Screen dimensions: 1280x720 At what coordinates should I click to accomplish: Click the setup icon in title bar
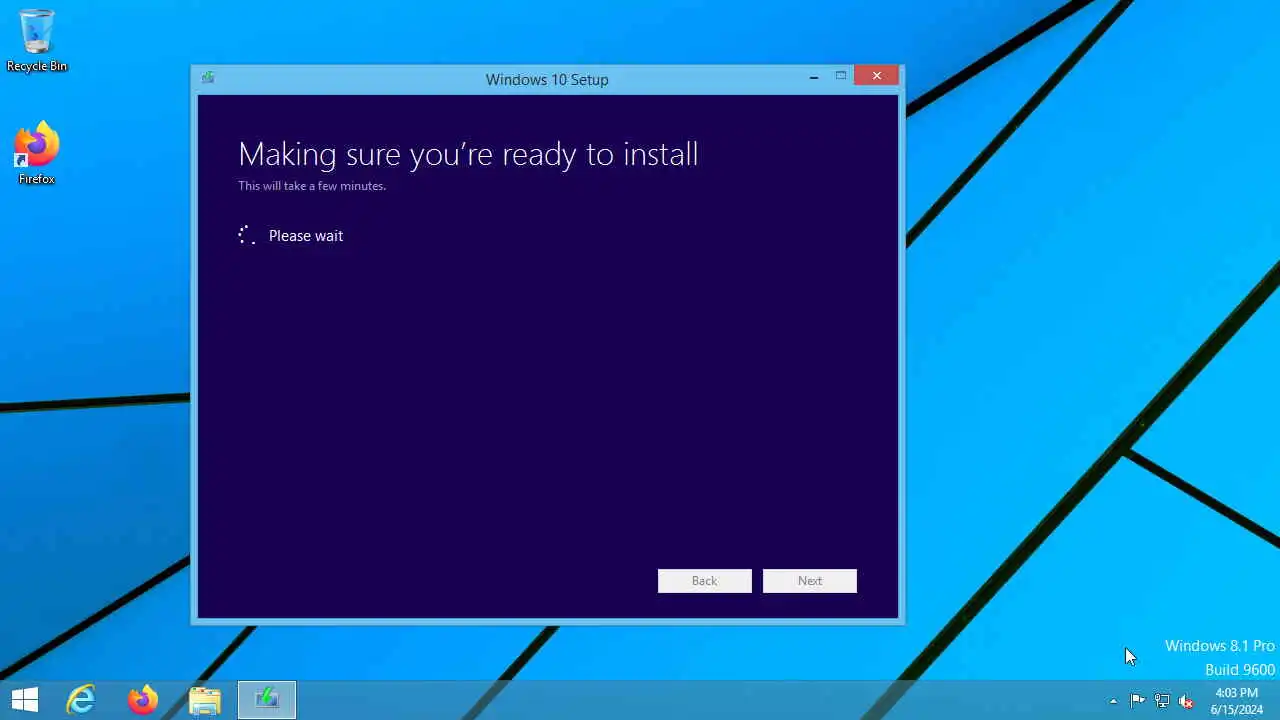click(208, 77)
